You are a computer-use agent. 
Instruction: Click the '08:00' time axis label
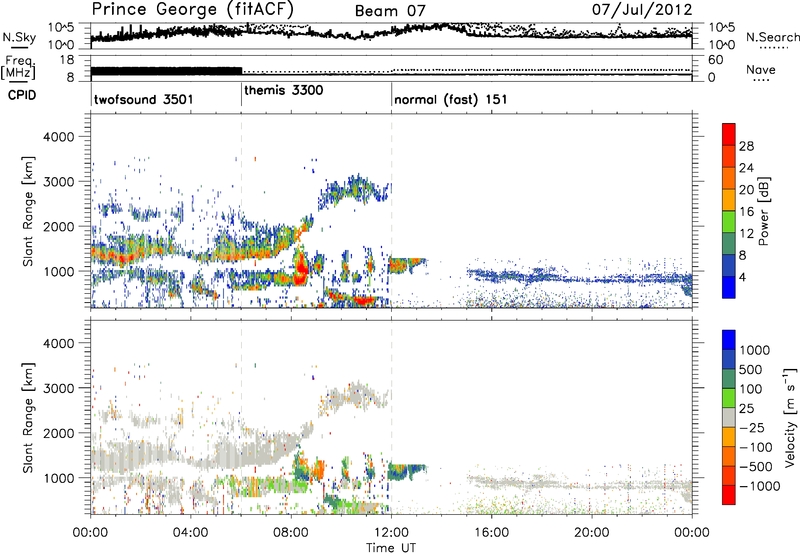291,533
